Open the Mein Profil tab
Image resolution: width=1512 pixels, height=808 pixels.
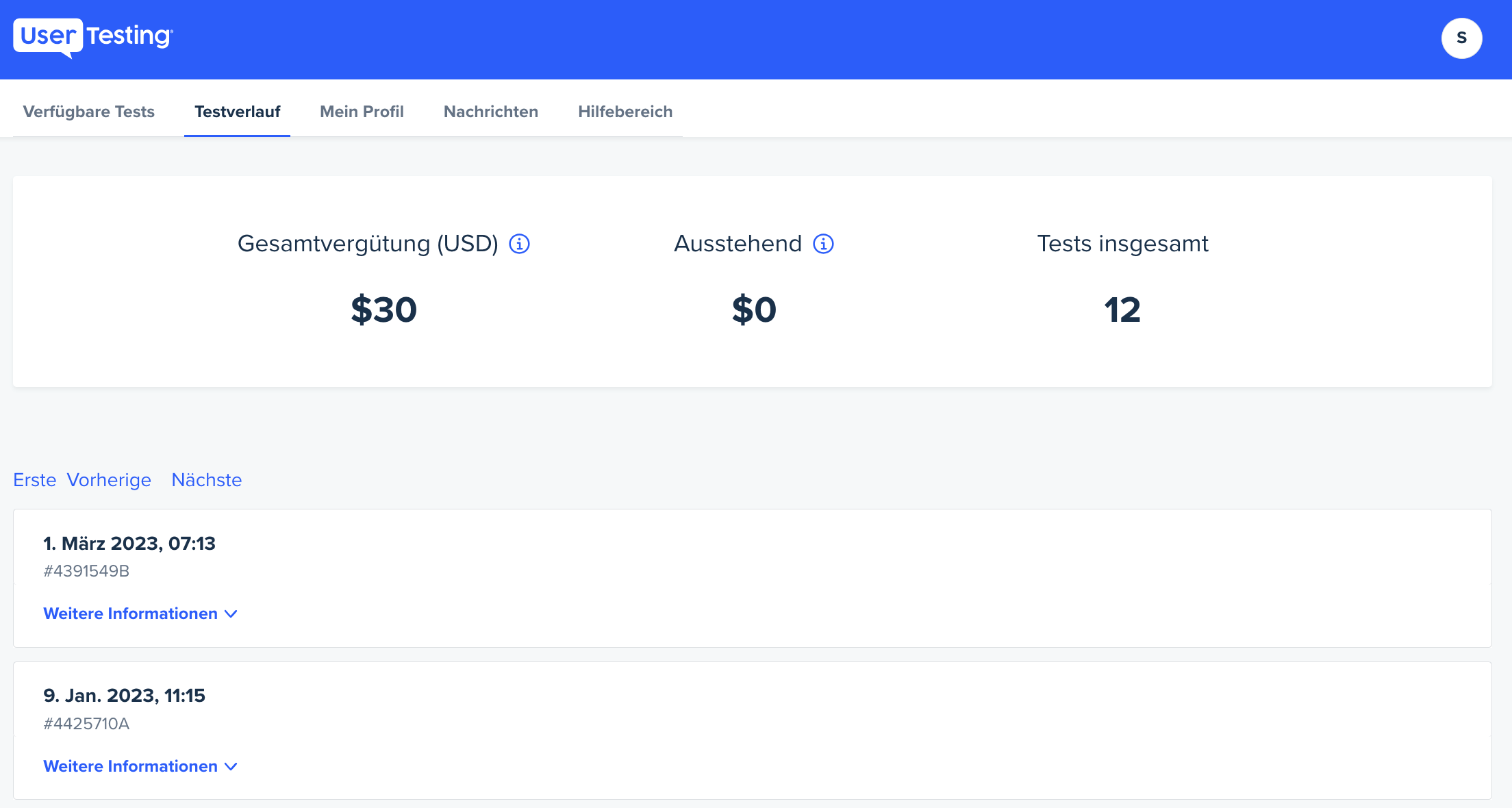(x=362, y=112)
